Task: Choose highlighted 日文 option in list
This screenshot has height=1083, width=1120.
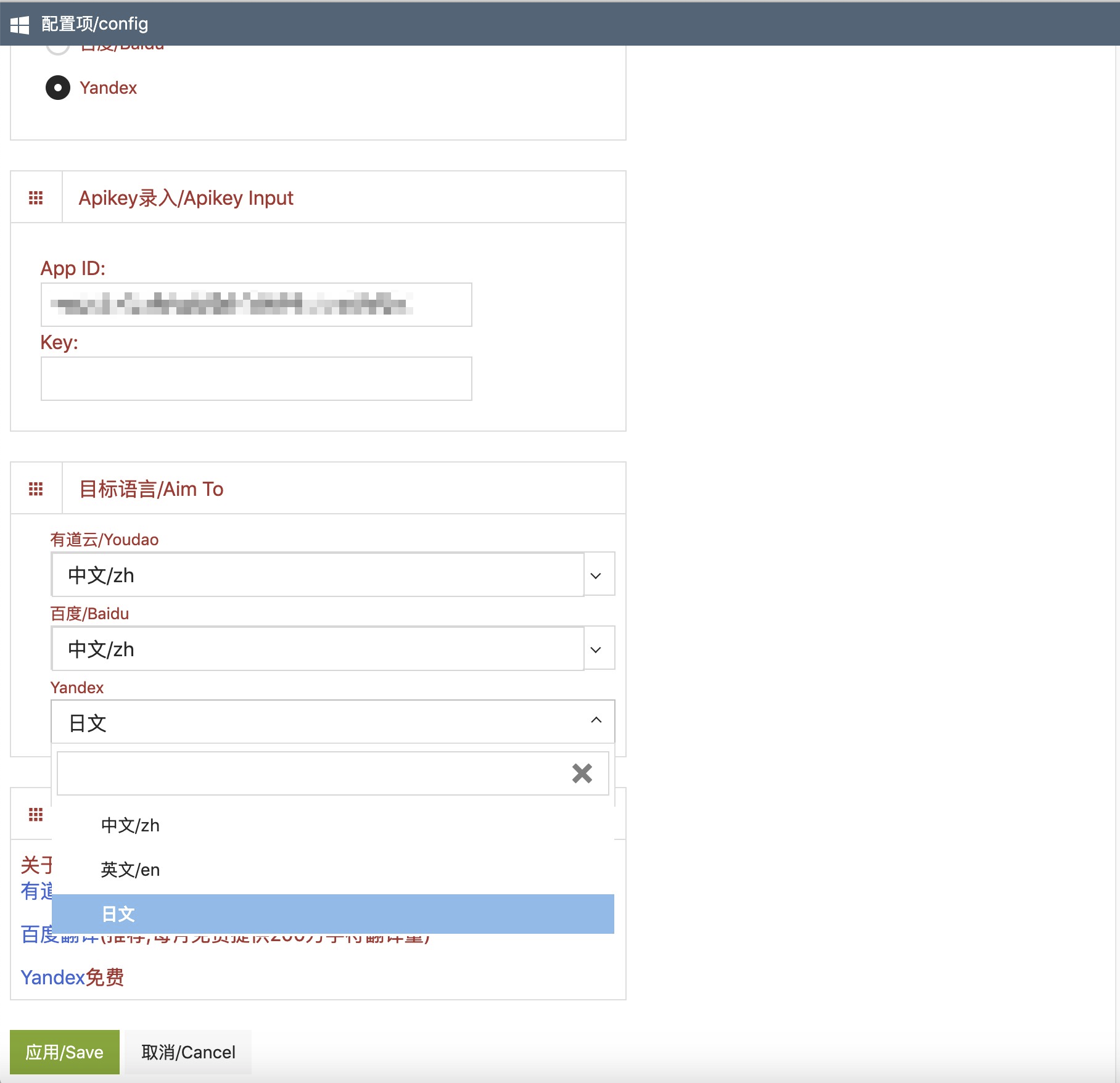Action: point(333,914)
